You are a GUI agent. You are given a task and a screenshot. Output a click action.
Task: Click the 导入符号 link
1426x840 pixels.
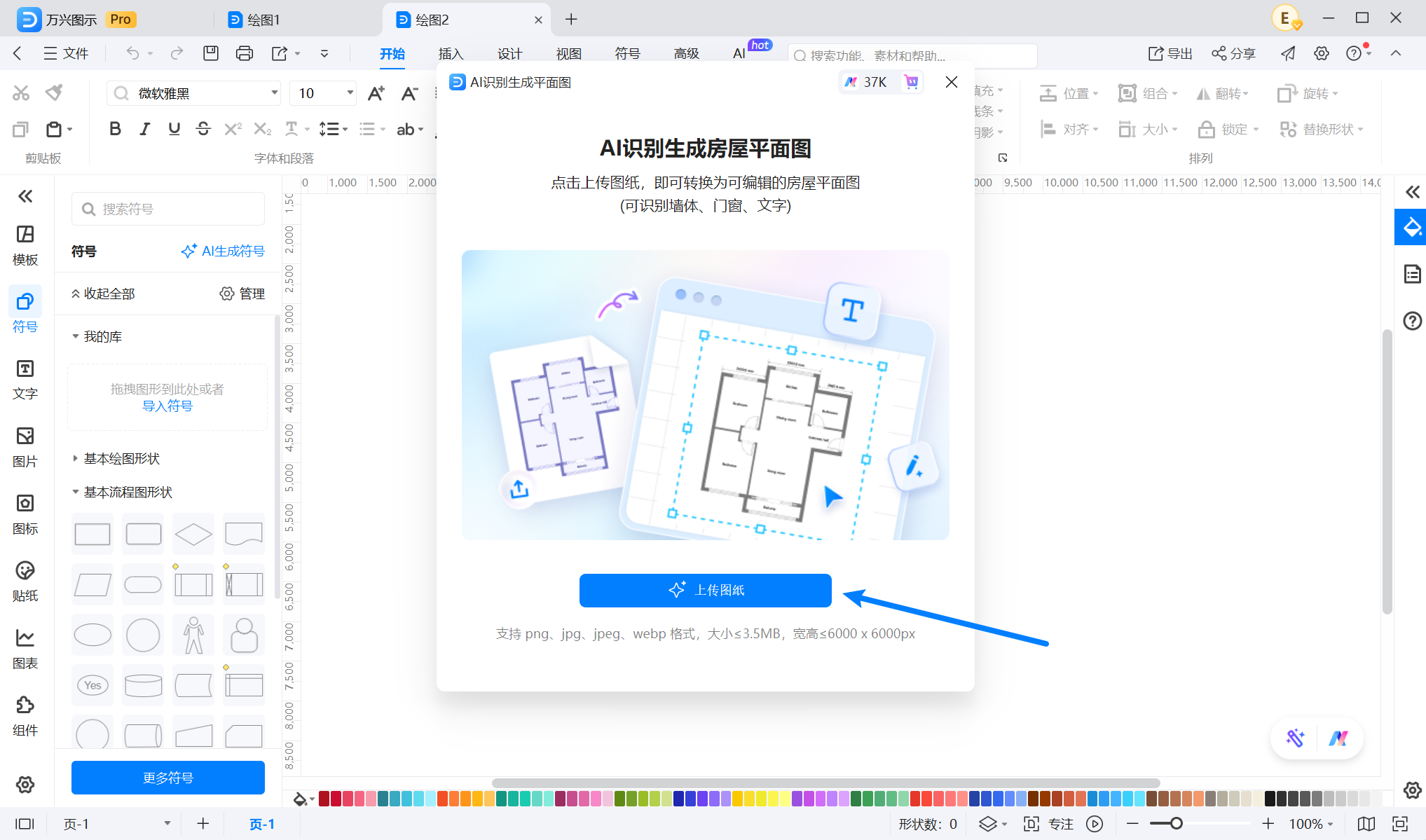(x=167, y=406)
